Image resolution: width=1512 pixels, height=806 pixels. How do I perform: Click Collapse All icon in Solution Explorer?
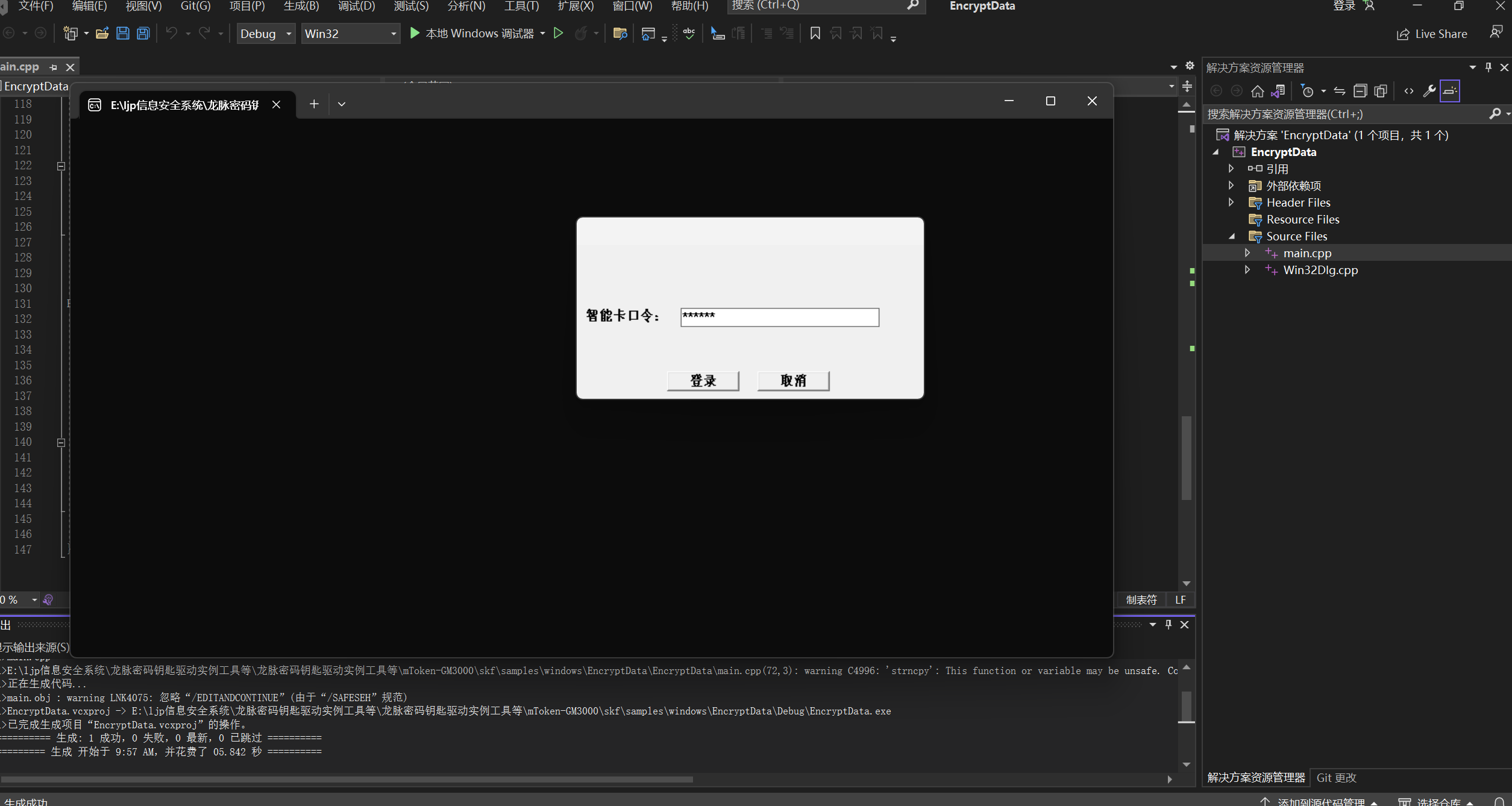(x=1360, y=92)
